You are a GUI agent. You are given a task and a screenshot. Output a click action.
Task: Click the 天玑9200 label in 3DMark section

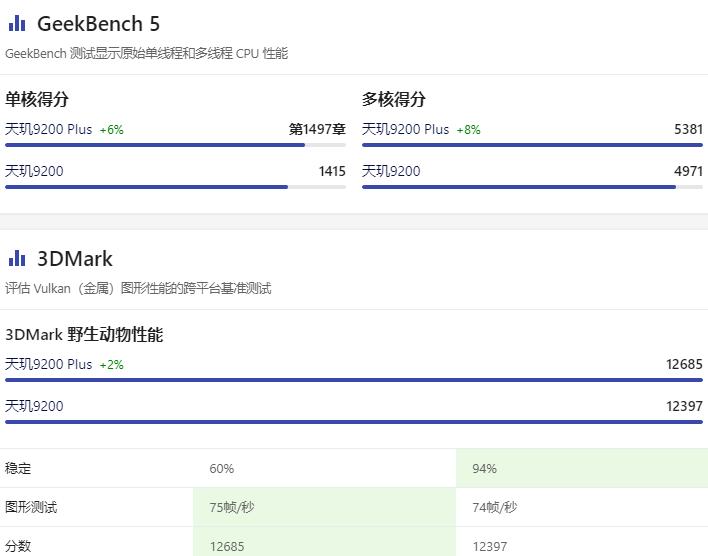coord(34,406)
